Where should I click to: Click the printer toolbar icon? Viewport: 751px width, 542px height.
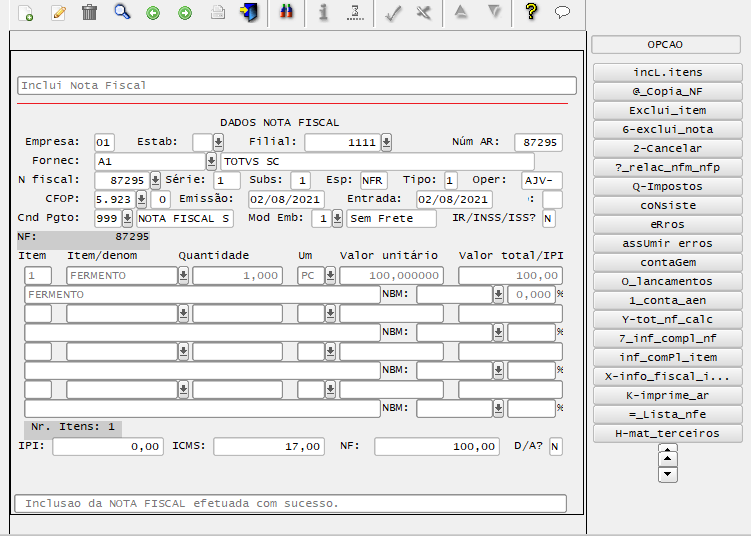click(x=217, y=12)
